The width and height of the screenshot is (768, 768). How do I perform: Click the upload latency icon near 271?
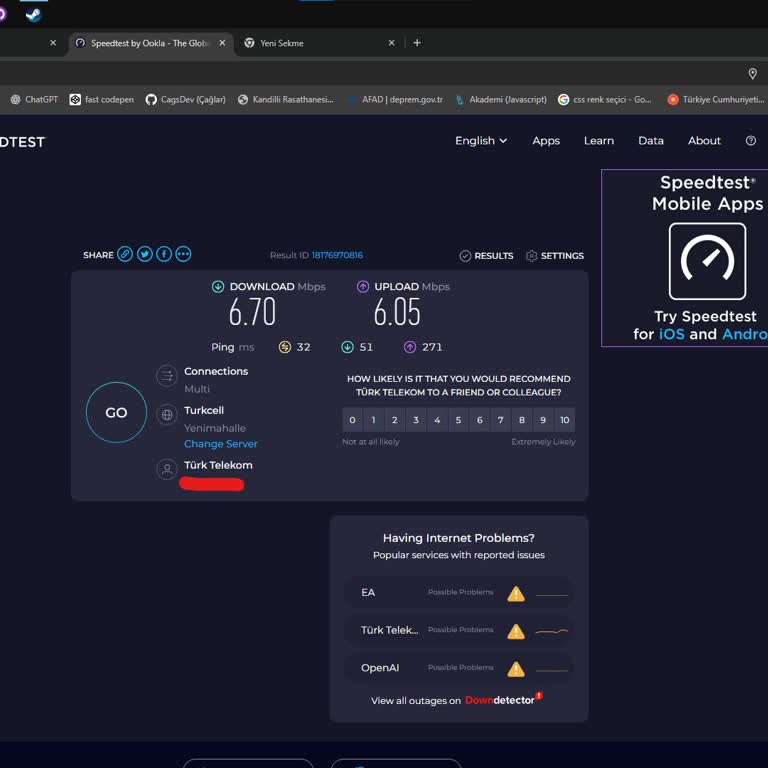tap(410, 347)
